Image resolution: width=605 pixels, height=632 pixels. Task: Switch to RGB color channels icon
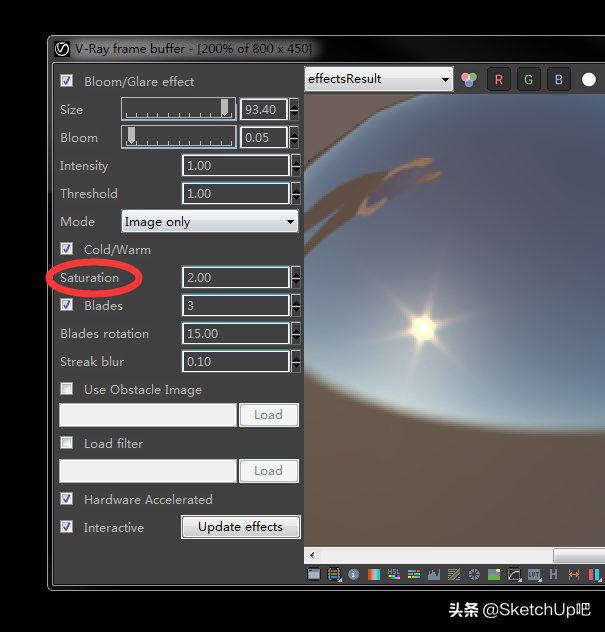(x=469, y=79)
